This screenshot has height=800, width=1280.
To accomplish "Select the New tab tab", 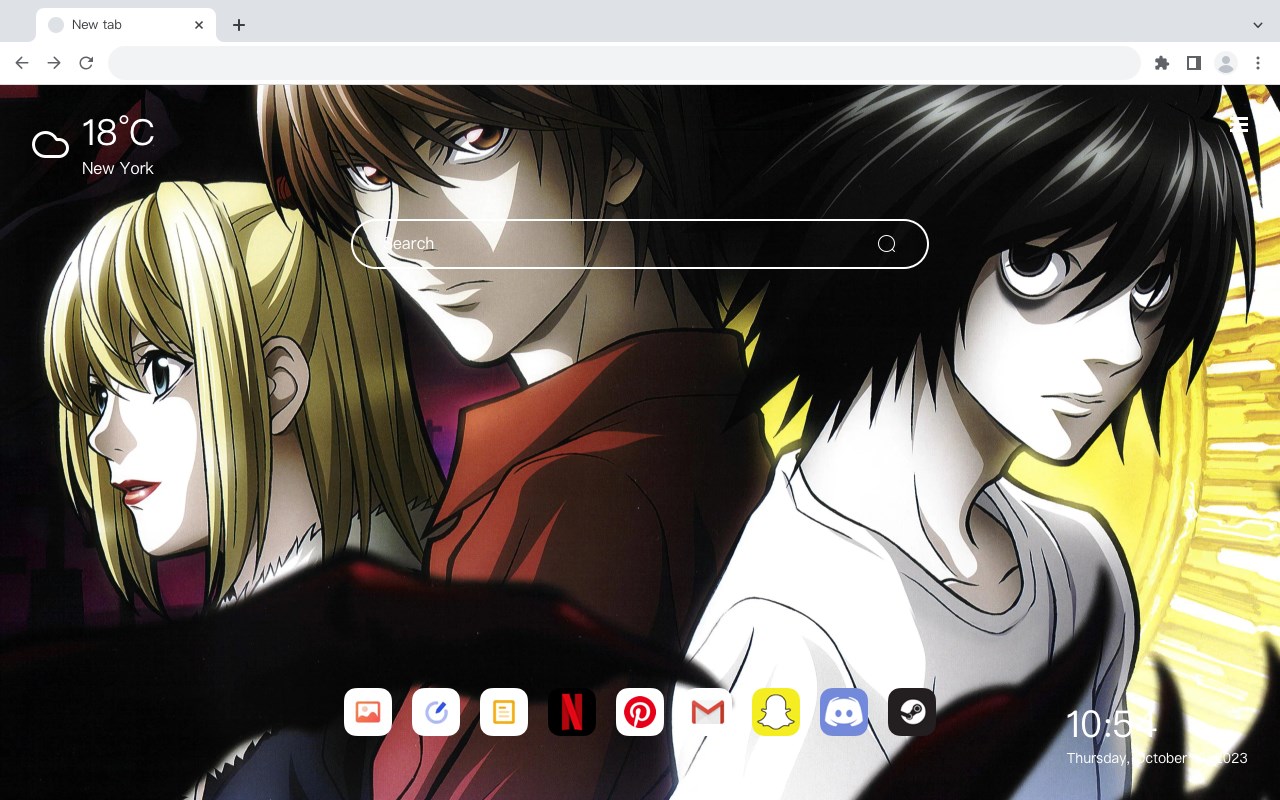I will point(126,25).
